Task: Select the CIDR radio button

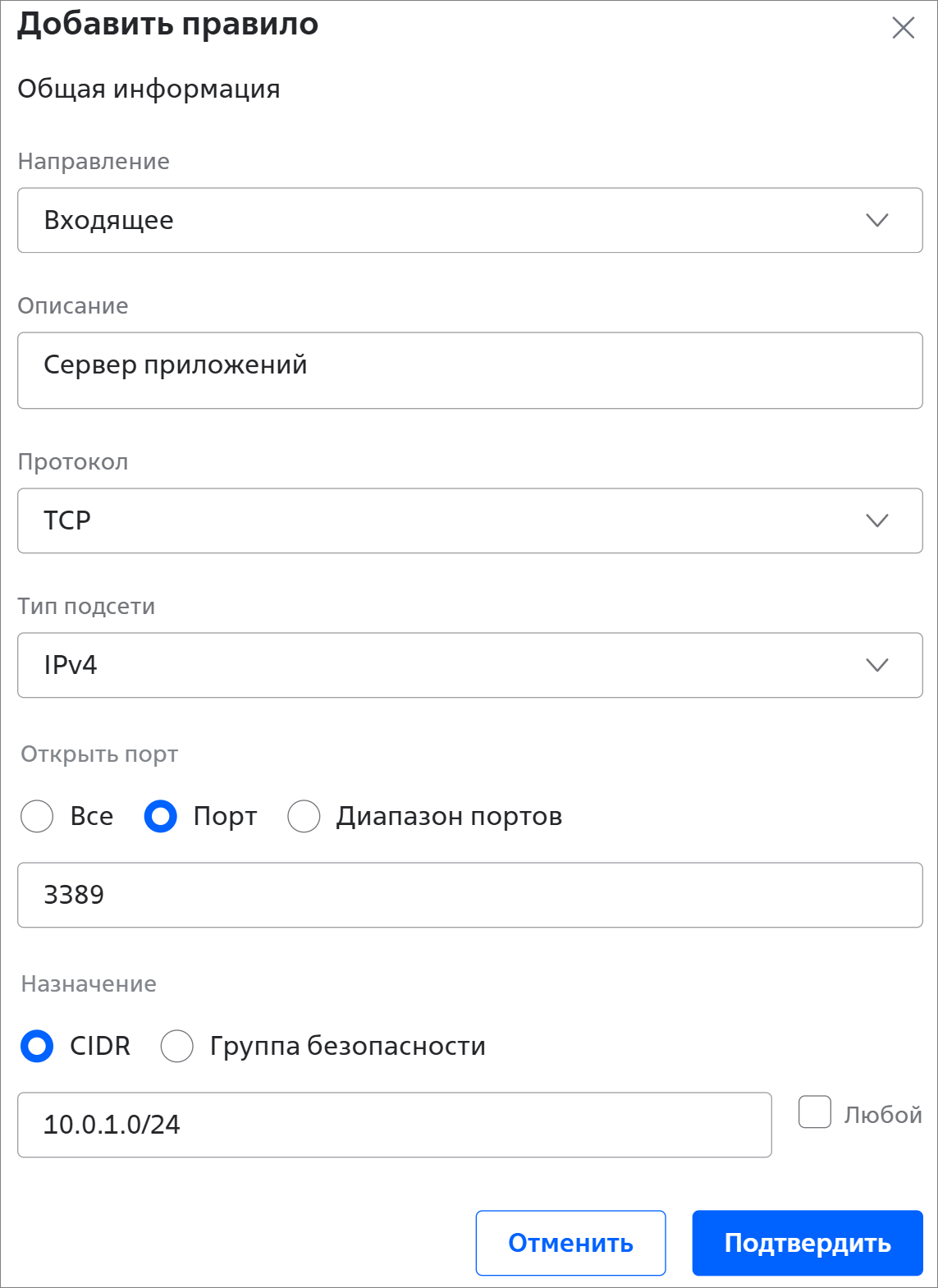Action: (x=37, y=1047)
